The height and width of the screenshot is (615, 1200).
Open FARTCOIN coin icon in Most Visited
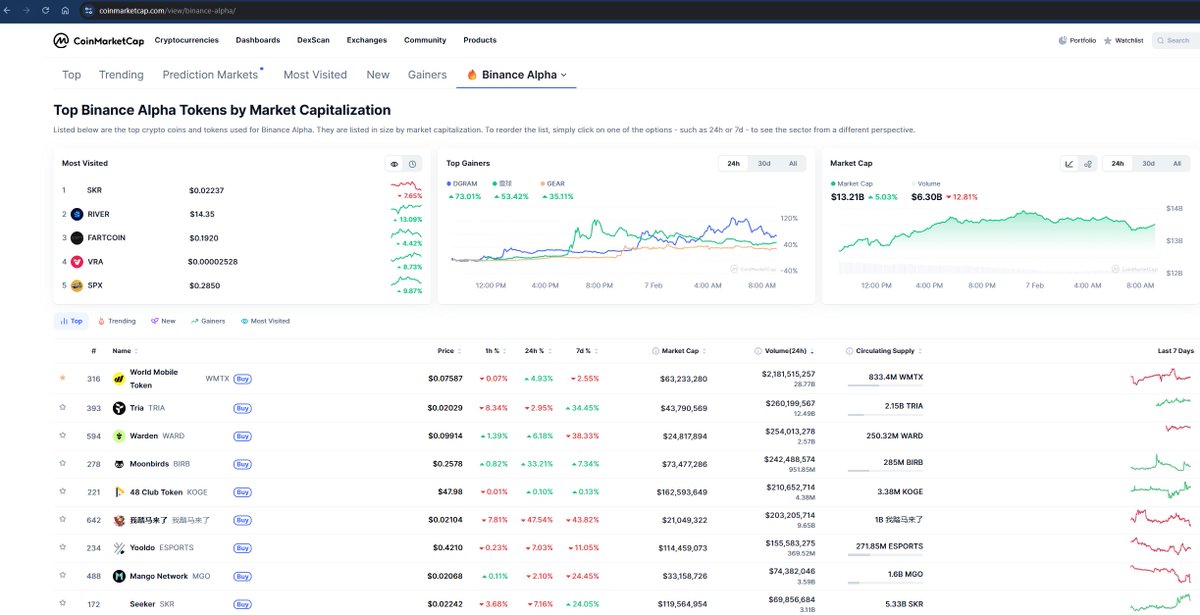76,238
